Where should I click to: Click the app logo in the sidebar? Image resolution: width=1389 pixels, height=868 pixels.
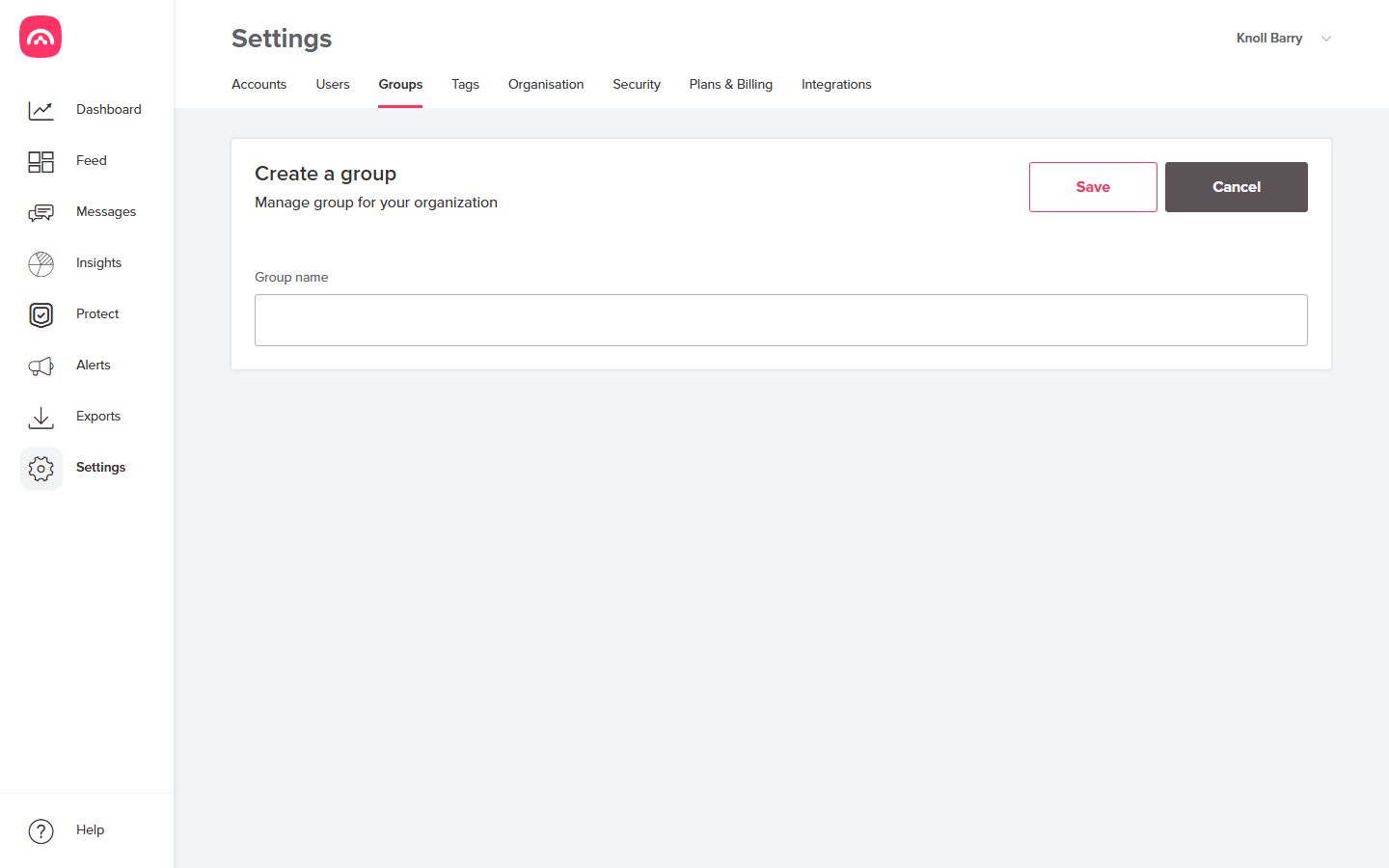tap(41, 37)
